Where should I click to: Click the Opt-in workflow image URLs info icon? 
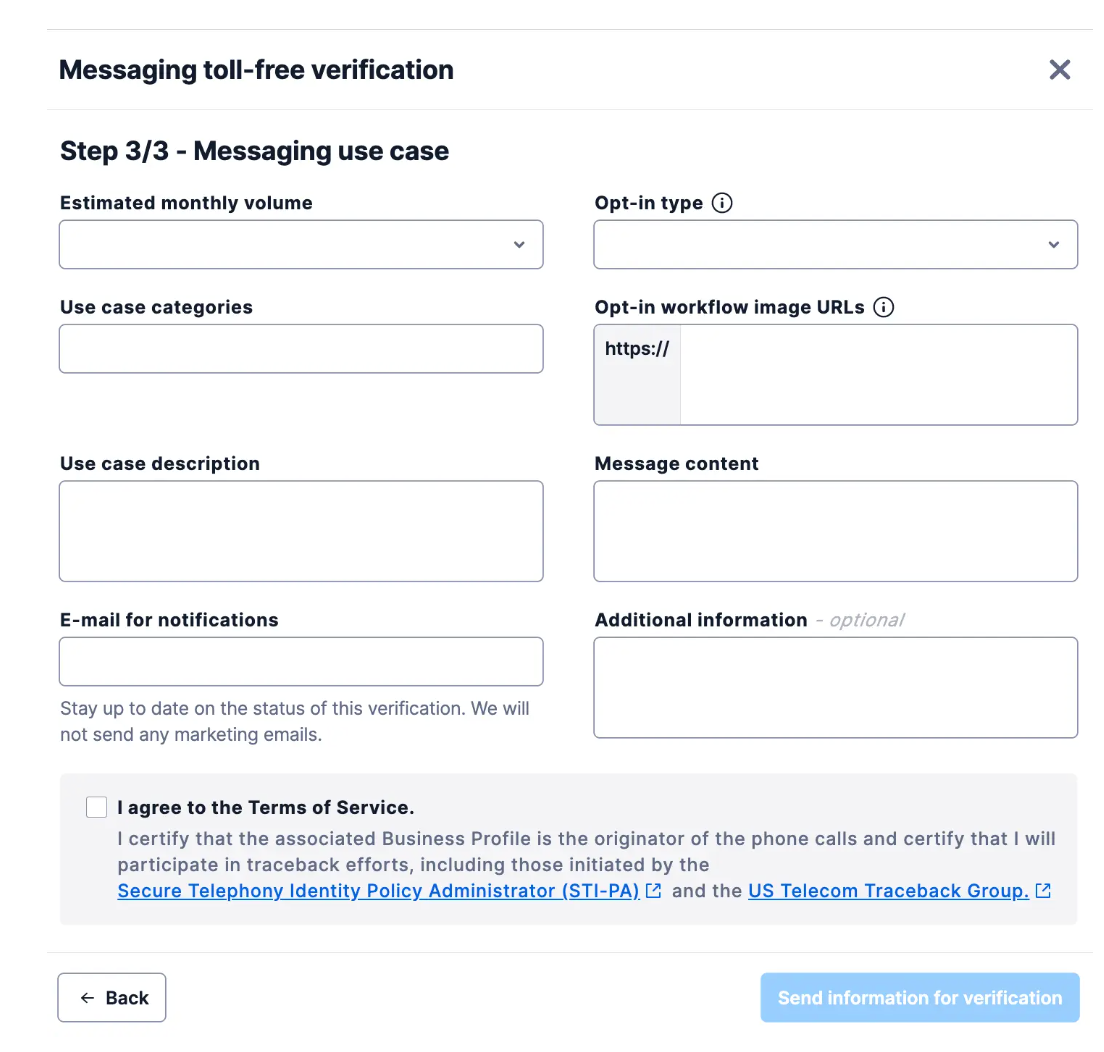884,307
